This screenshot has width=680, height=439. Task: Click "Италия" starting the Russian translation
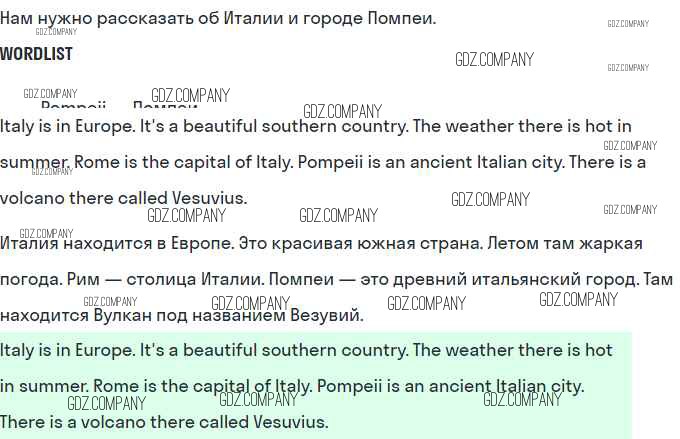point(30,243)
